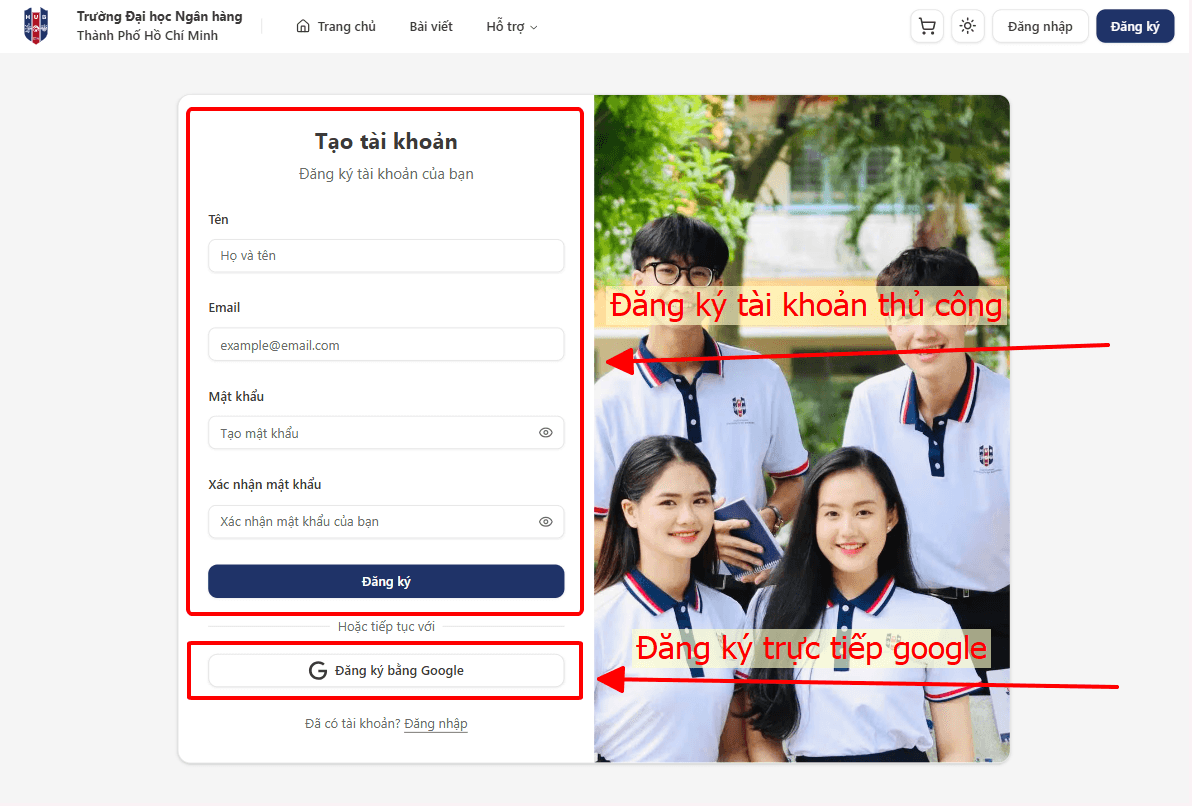Select the Bài viết menu item
Image resolution: width=1192 pixels, height=806 pixels.
431,26
